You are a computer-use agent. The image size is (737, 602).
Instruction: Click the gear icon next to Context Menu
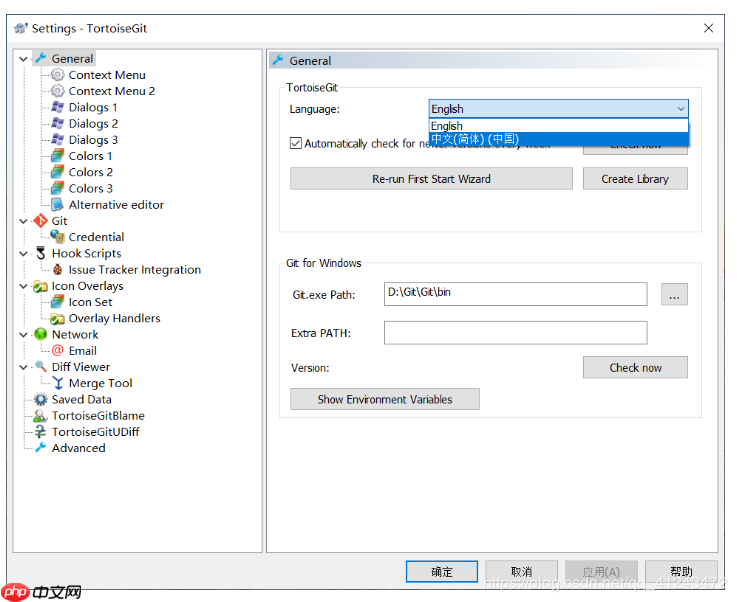[x=57, y=75]
